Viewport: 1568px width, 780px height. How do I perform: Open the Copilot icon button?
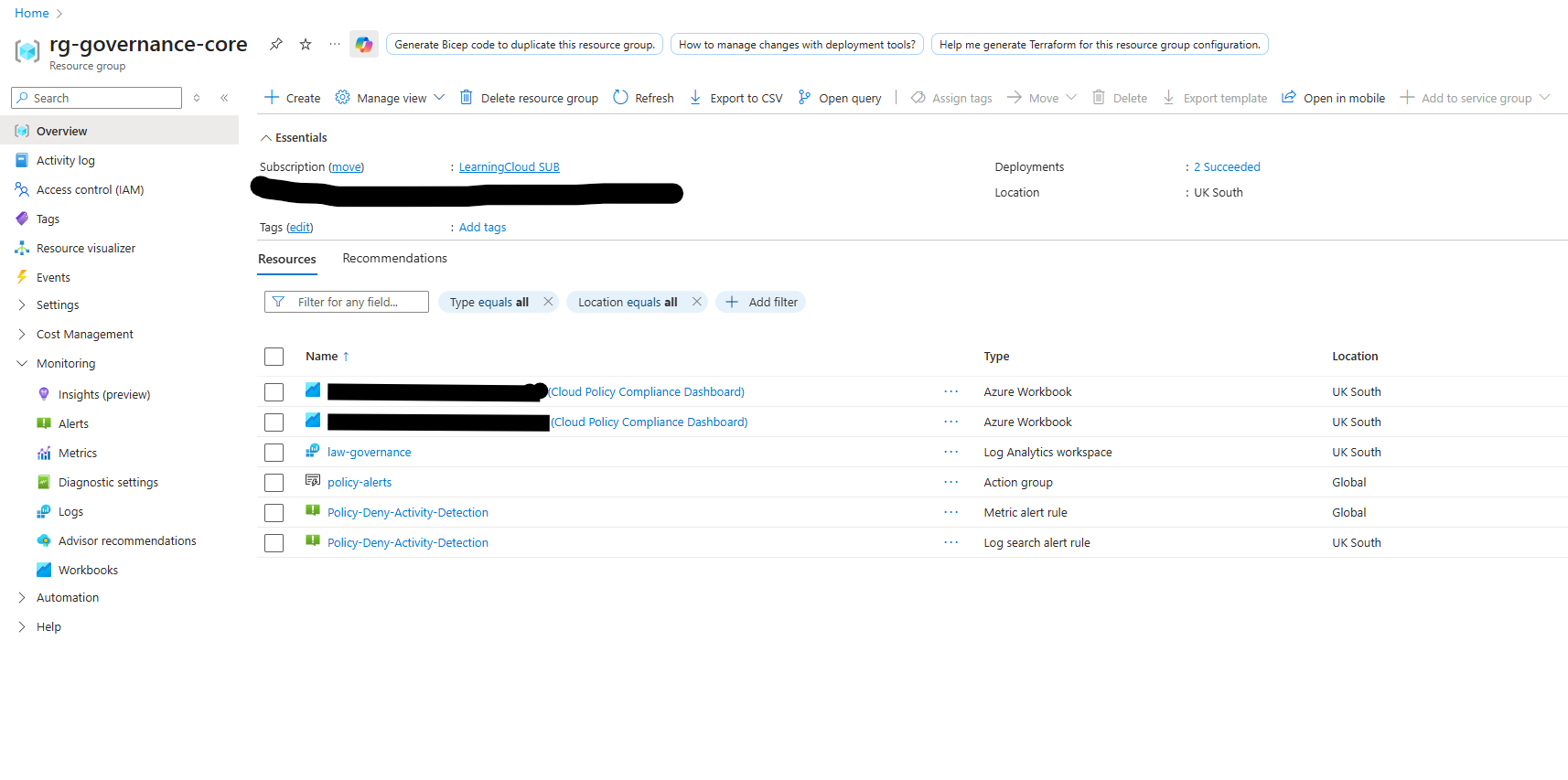[x=364, y=44]
